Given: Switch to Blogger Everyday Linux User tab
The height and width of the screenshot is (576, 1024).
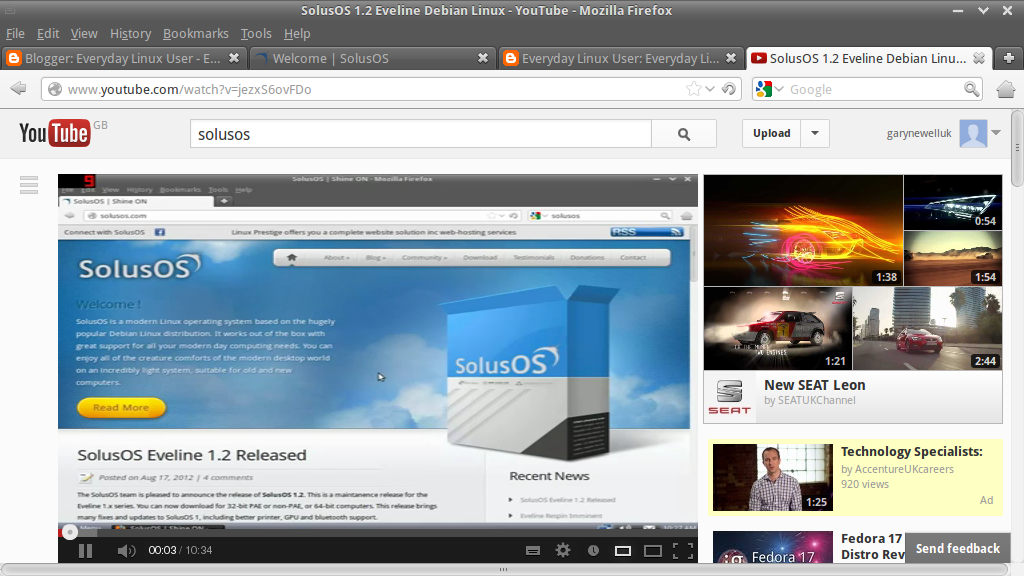Looking at the screenshot, I should 124,58.
